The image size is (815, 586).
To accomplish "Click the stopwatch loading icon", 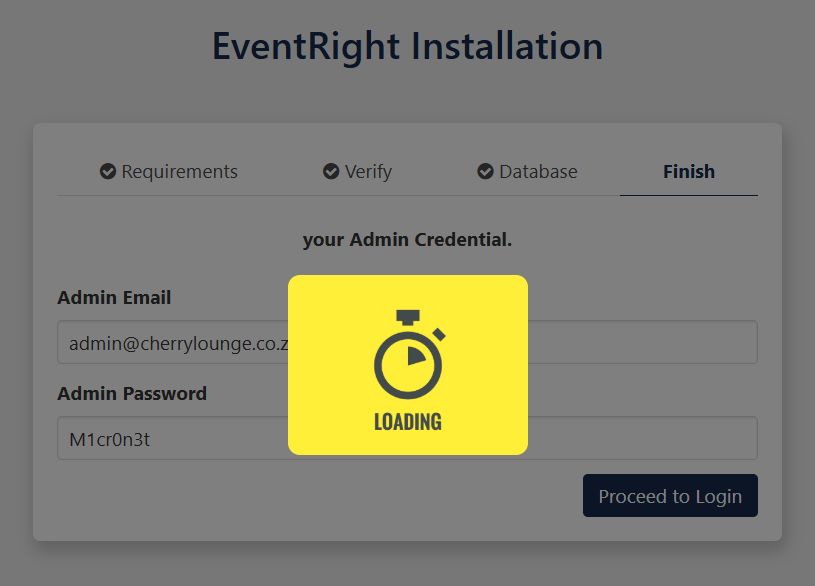I will tap(409, 354).
